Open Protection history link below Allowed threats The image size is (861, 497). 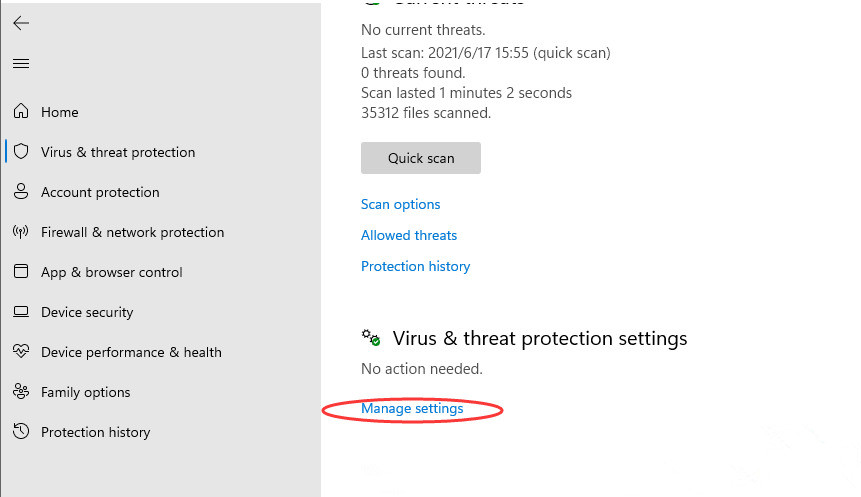point(415,266)
